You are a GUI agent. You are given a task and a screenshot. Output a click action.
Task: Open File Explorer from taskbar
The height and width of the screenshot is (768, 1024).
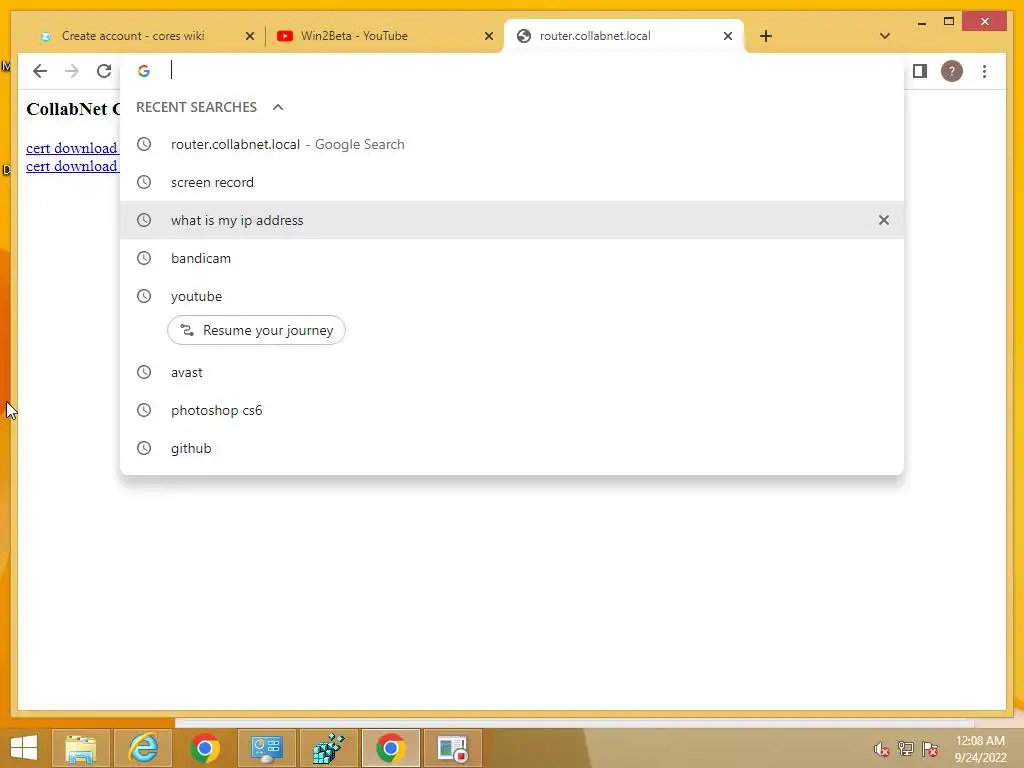(x=80, y=748)
